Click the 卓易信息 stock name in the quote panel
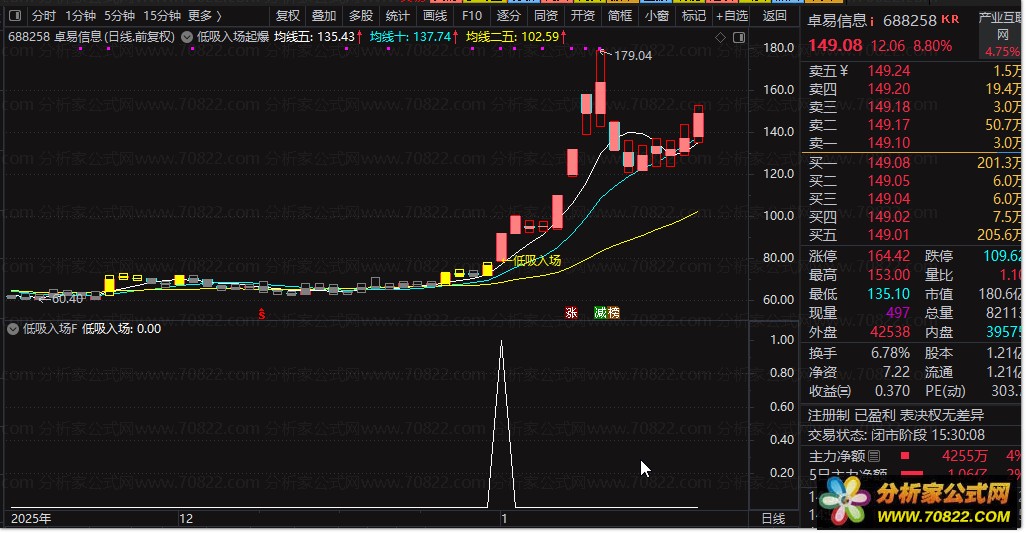 [x=836, y=22]
